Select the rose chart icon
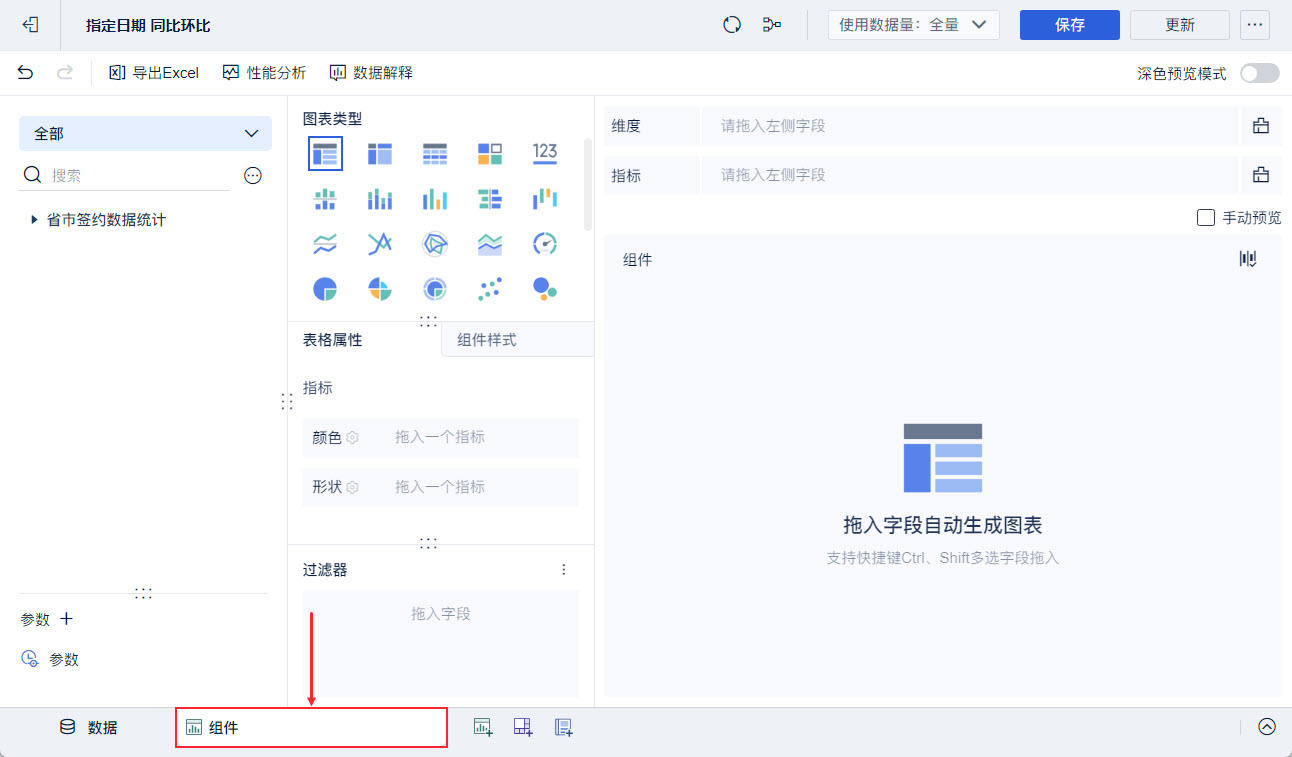 pyautogui.click(x=380, y=289)
